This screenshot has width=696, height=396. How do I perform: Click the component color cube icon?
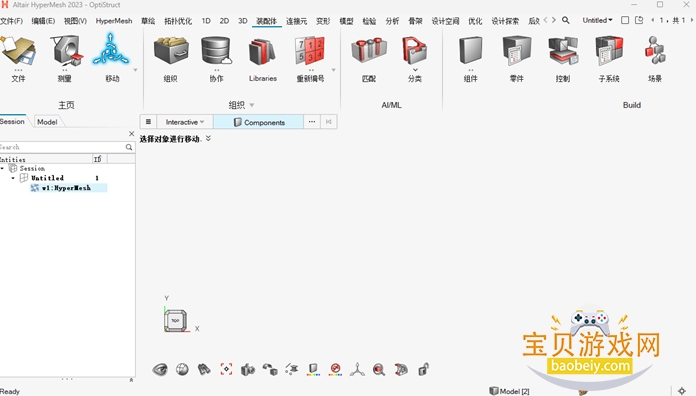pos(313,369)
